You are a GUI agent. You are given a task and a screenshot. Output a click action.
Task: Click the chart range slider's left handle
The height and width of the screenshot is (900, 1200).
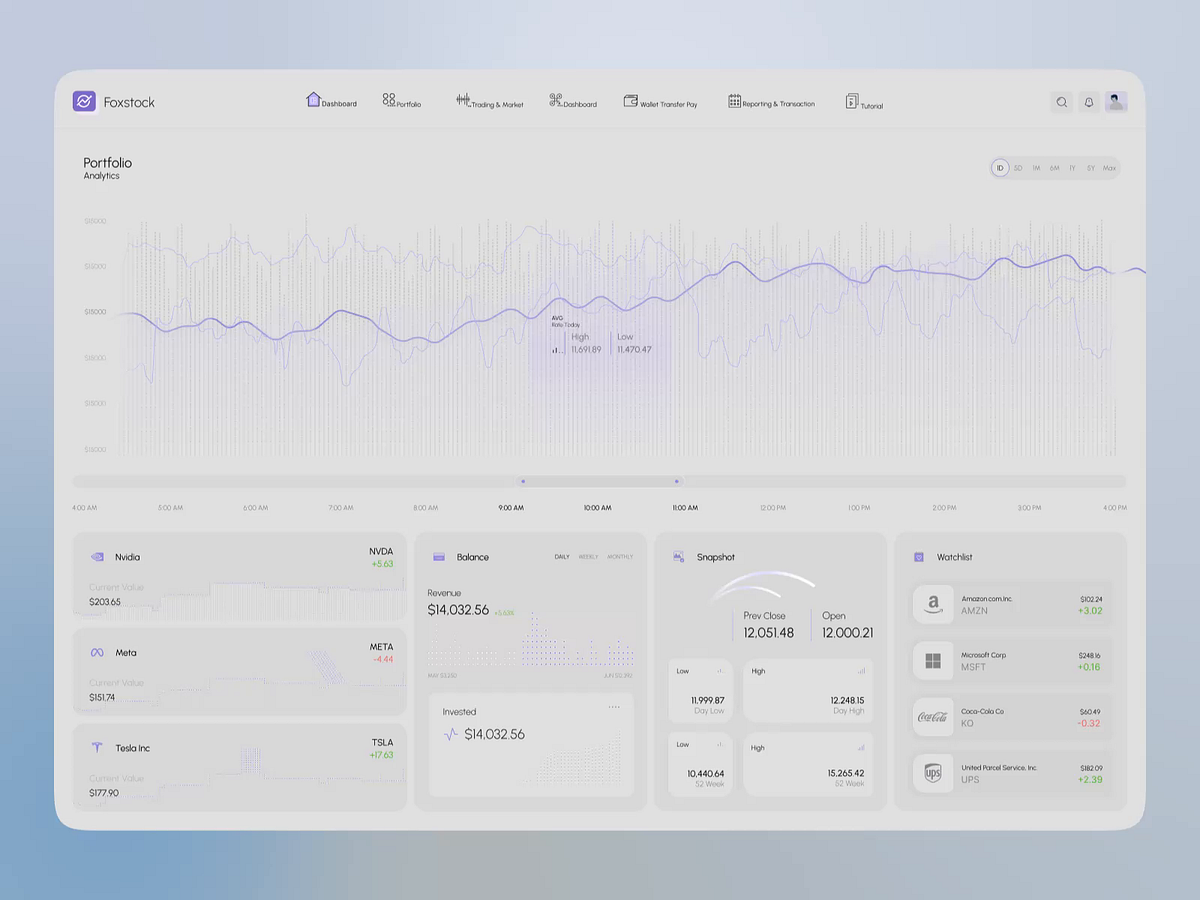523,481
